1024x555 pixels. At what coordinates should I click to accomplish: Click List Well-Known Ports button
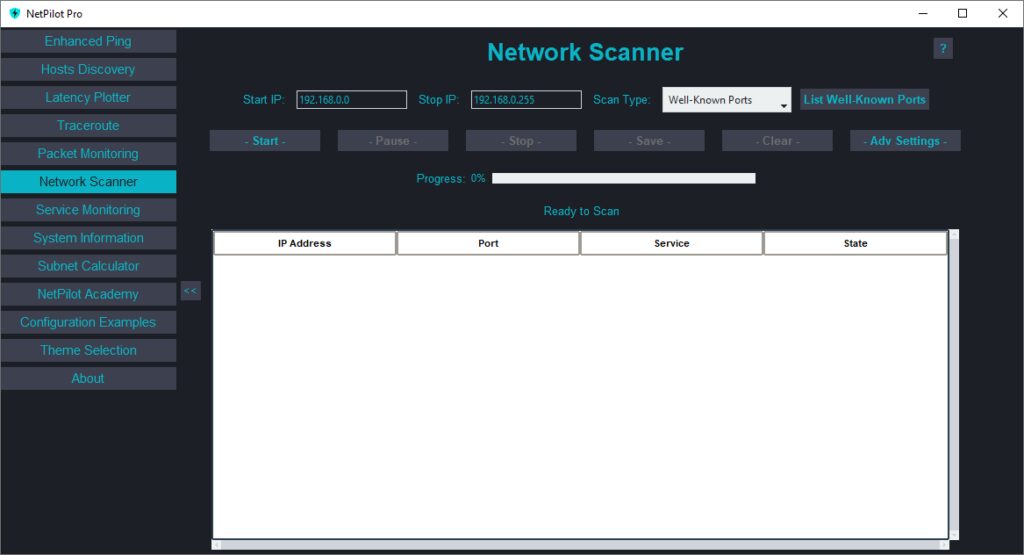pos(864,99)
